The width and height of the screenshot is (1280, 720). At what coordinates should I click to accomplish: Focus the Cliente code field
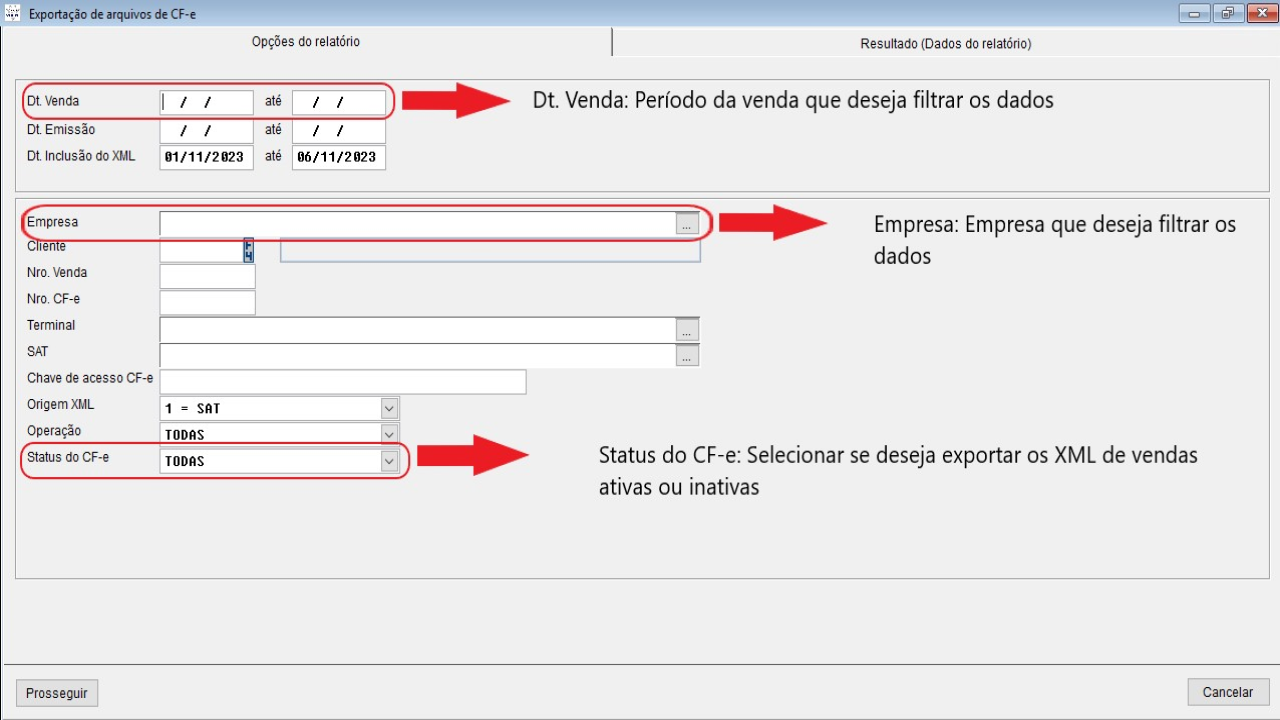click(x=202, y=250)
